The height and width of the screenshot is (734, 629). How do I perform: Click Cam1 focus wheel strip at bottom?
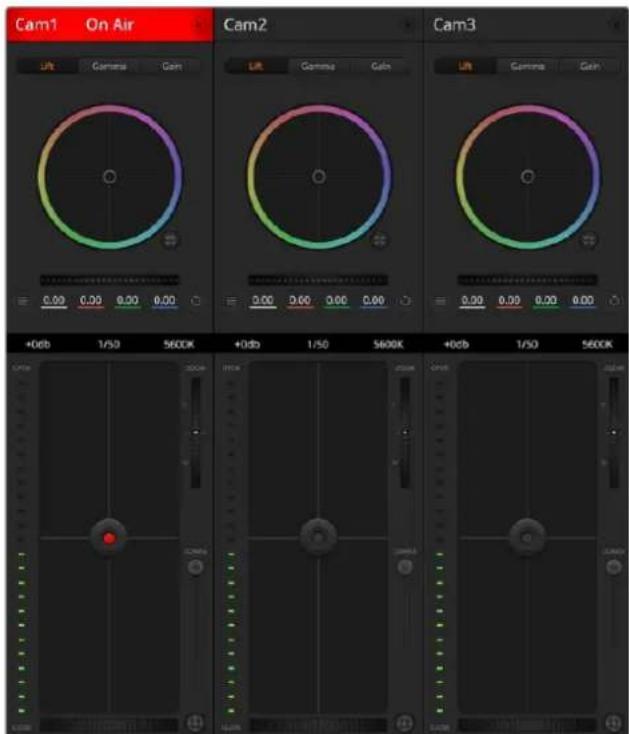(x=109, y=725)
